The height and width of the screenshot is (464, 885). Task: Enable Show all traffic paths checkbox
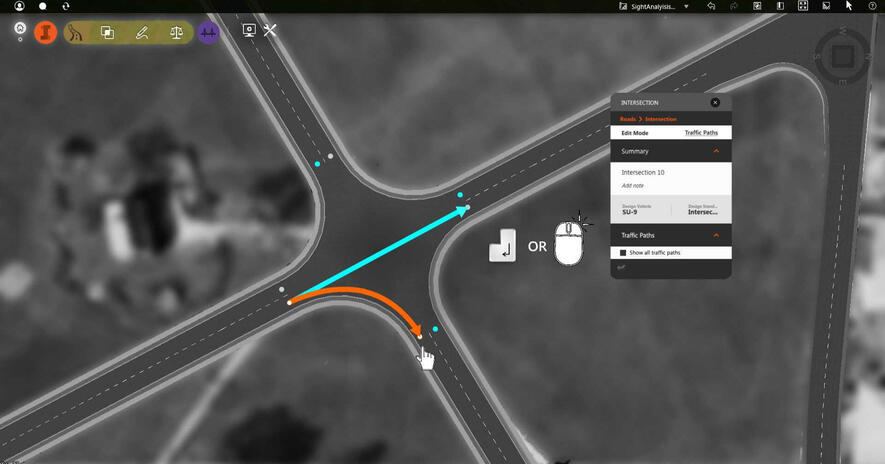(x=623, y=253)
